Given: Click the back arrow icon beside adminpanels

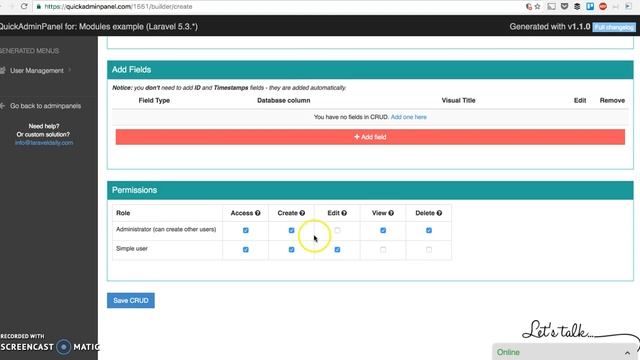Looking at the screenshot, I should [2, 106].
